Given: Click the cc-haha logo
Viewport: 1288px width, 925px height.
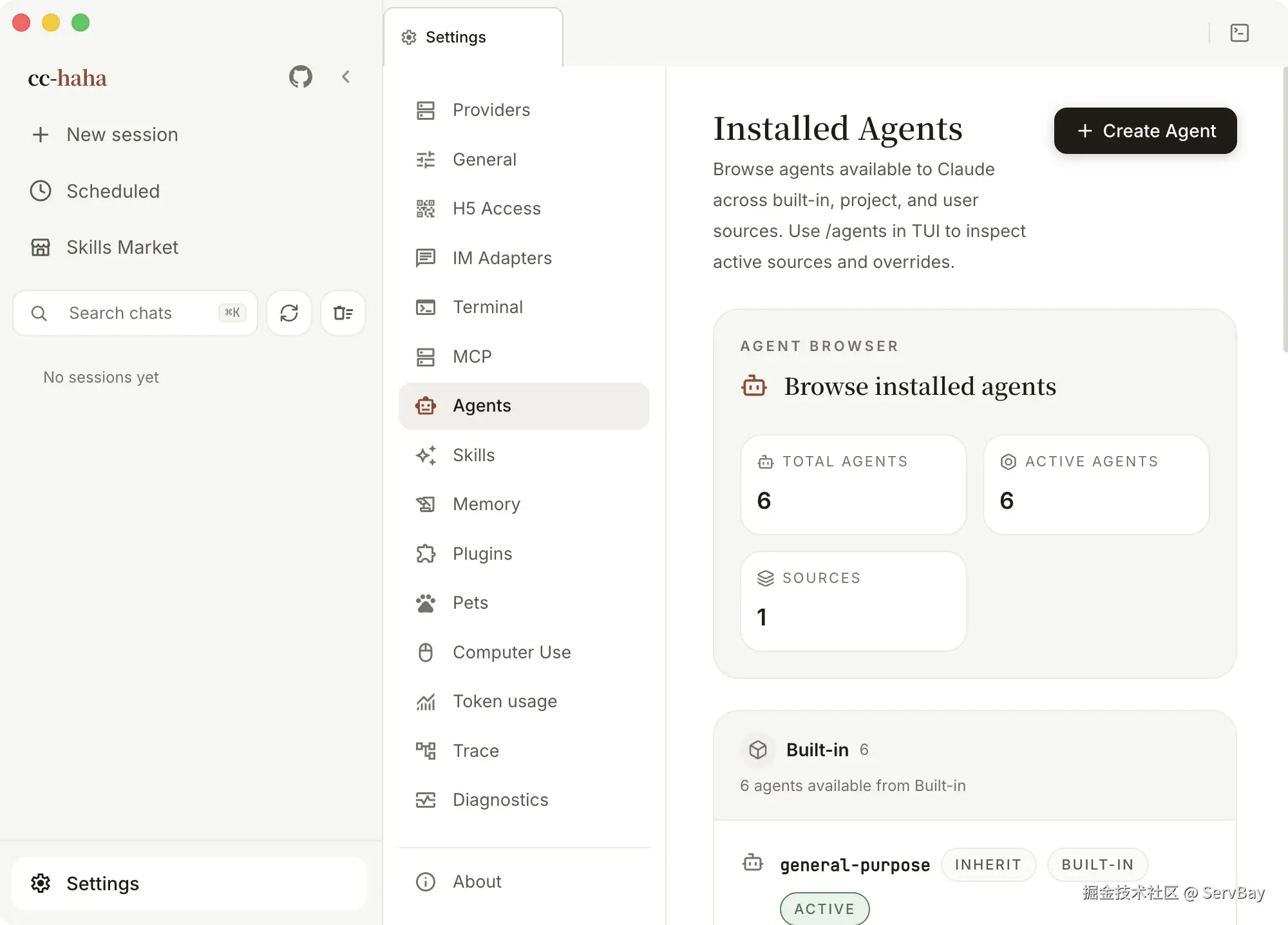Looking at the screenshot, I should [68, 78].
